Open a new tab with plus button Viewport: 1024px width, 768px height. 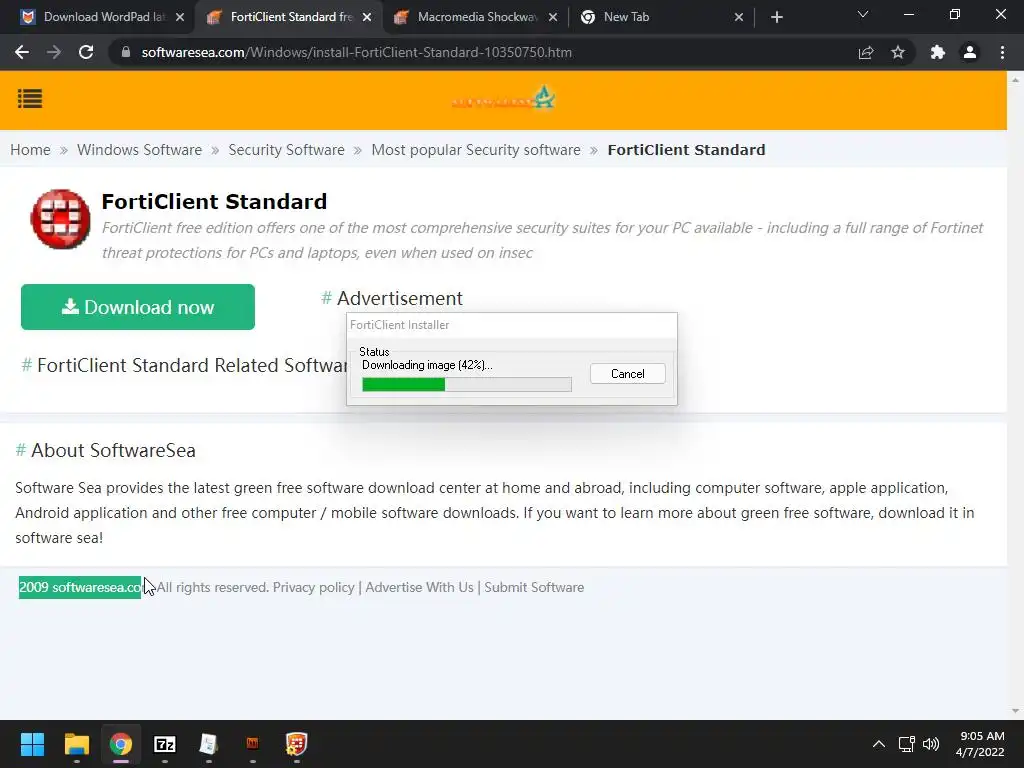coord(776,17)
